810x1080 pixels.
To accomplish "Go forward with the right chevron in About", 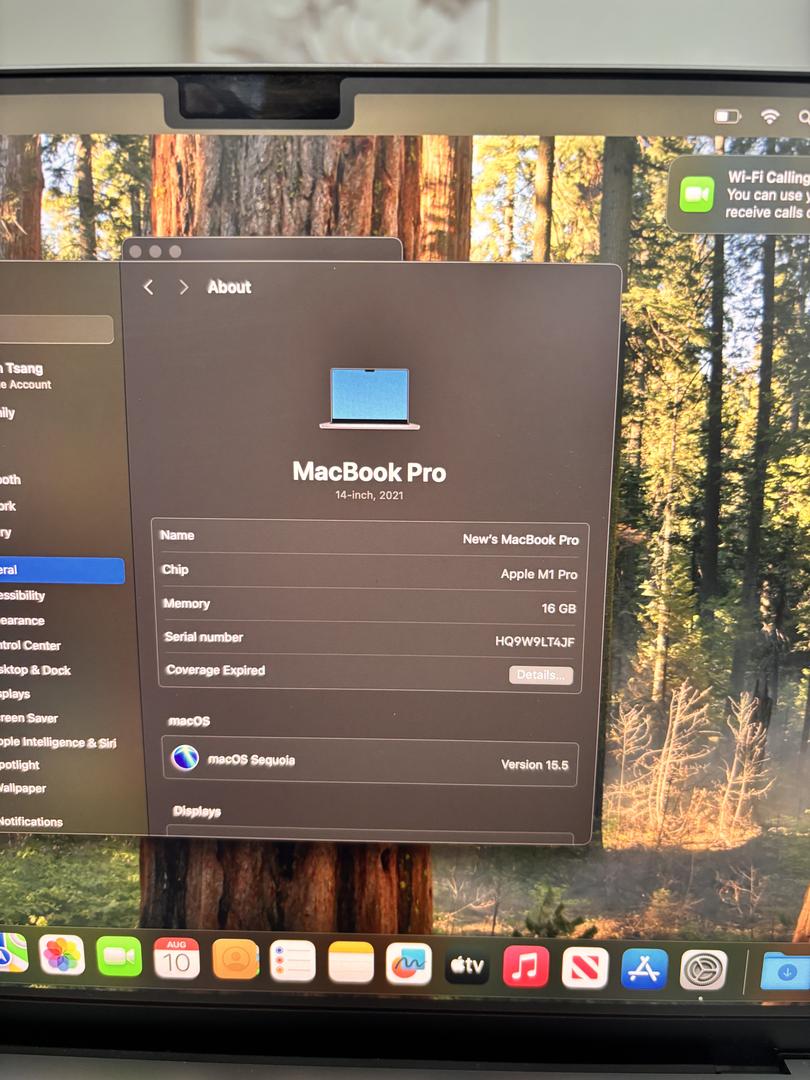I will 183,287.
